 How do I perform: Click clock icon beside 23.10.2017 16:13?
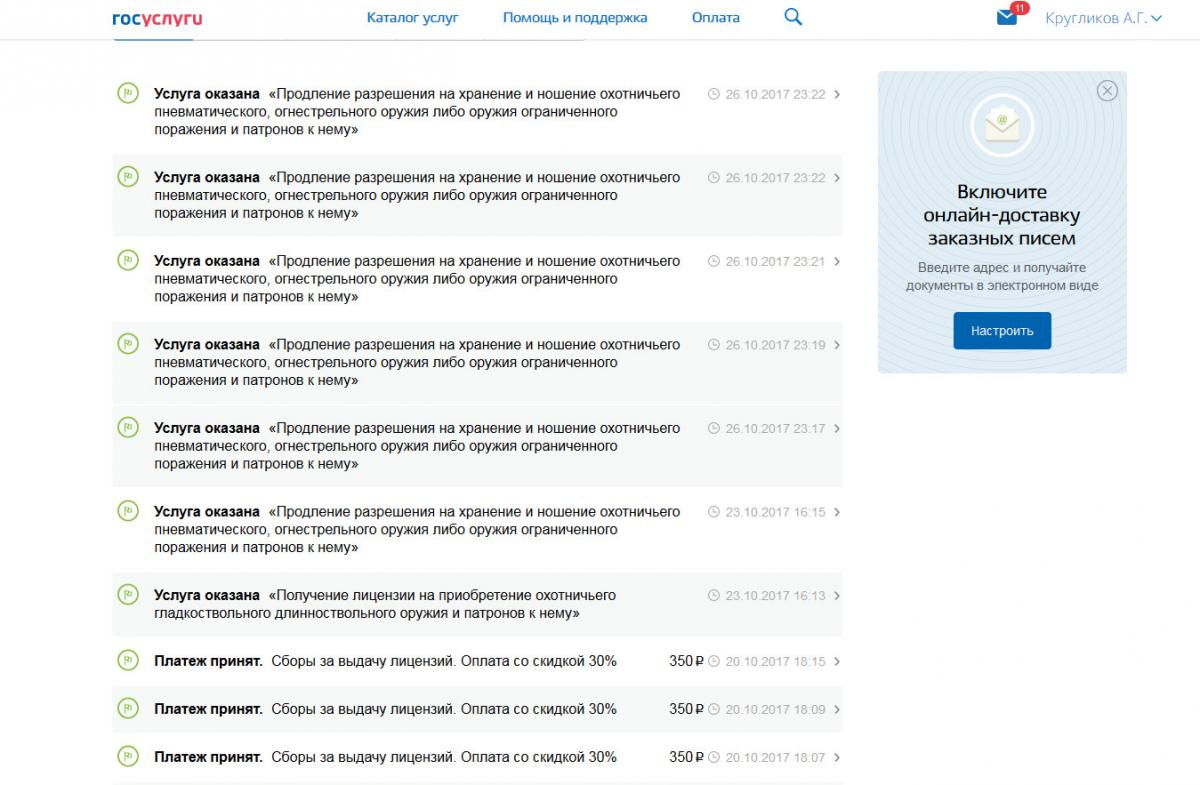point(714,596)
